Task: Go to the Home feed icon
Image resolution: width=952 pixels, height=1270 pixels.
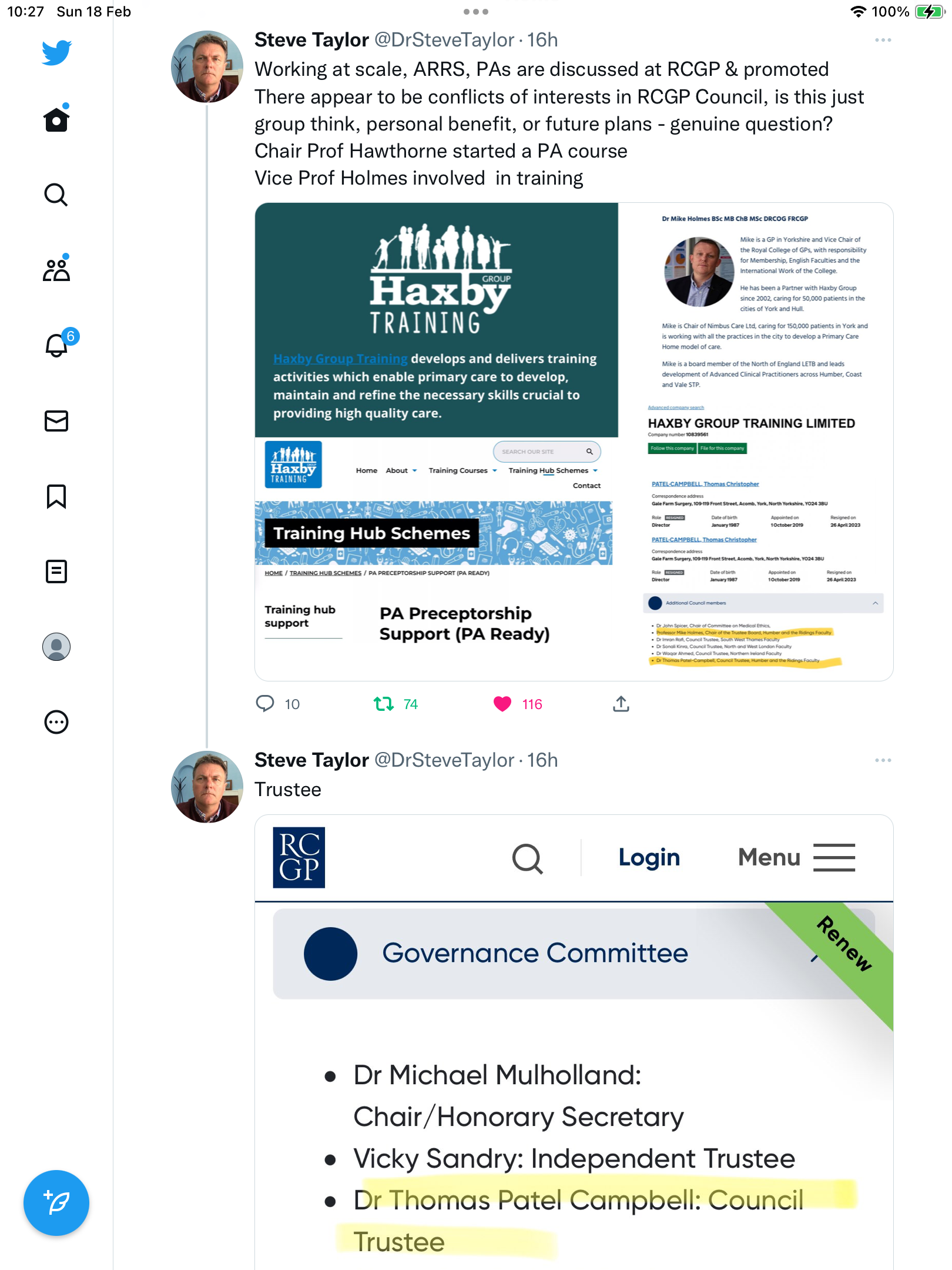Action: tap(56, 119)
